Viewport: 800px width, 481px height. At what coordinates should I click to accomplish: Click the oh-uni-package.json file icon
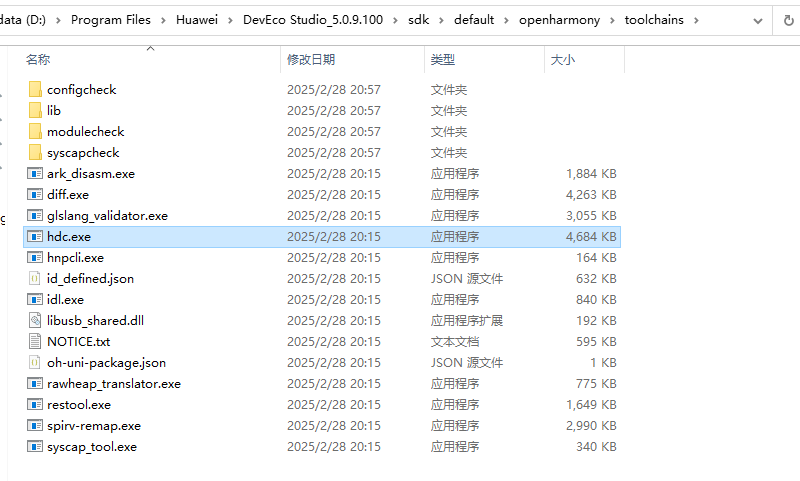[35, 362]
